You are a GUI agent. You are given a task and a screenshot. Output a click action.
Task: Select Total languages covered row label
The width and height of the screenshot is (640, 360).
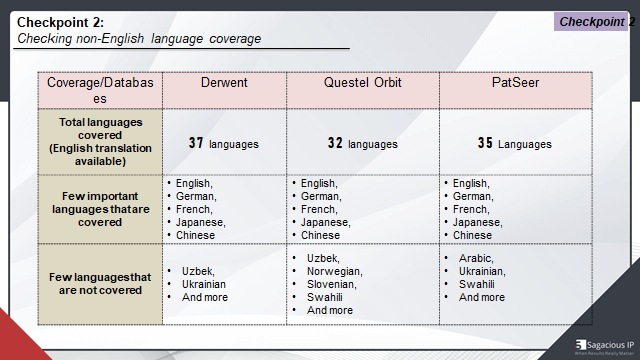point(100,142)
